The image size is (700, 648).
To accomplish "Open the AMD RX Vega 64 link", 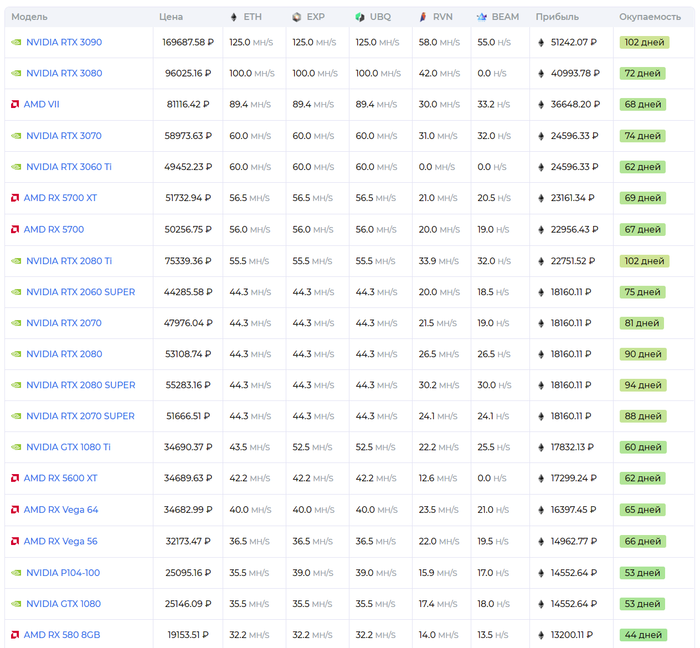I will (x=61, y=510).
